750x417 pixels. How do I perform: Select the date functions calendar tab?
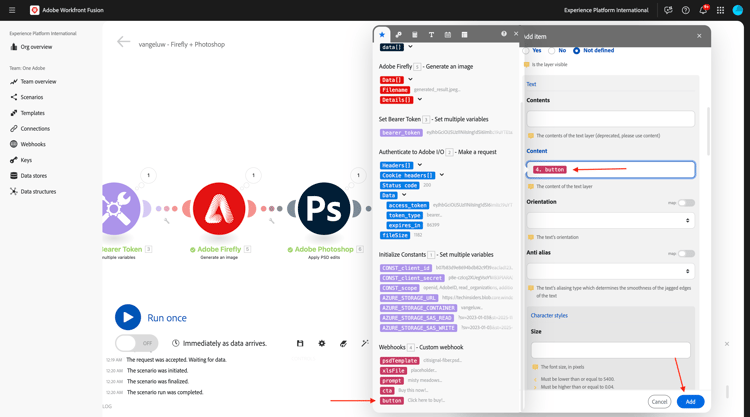pos(448,34)
